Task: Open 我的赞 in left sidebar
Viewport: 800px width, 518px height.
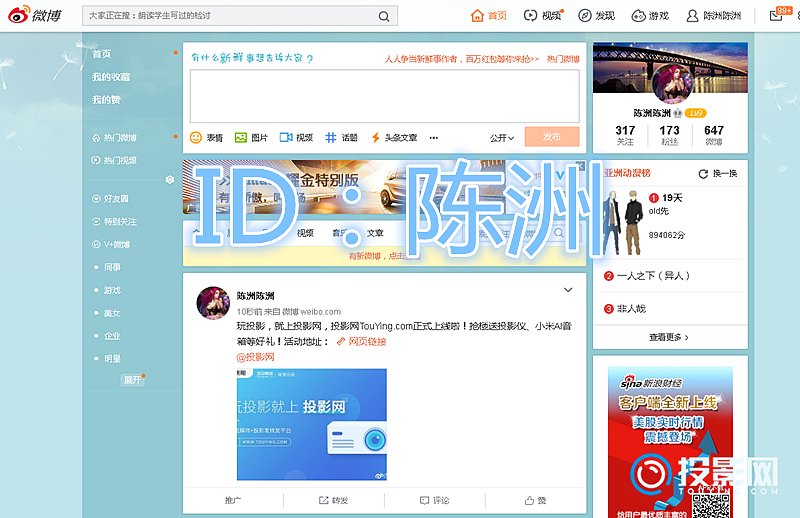Action: pyautogui.click(x=106, y=100)
